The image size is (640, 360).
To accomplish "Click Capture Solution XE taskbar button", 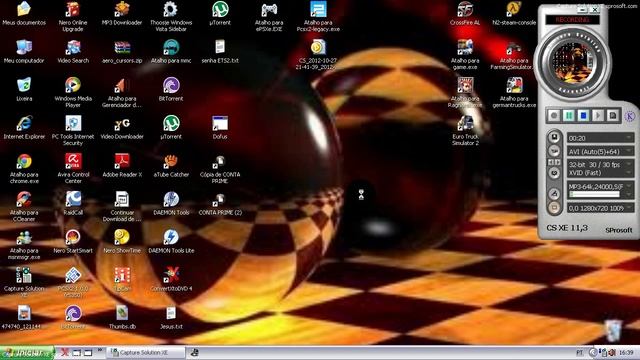I will [146, 353].
